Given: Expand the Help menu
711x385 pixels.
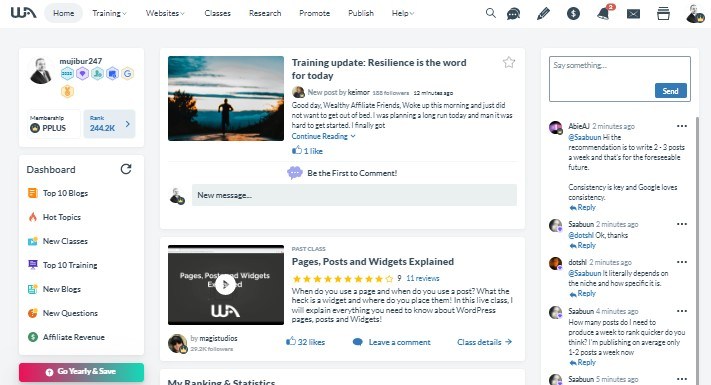Looking at the screenshot, I should point(403,13).
